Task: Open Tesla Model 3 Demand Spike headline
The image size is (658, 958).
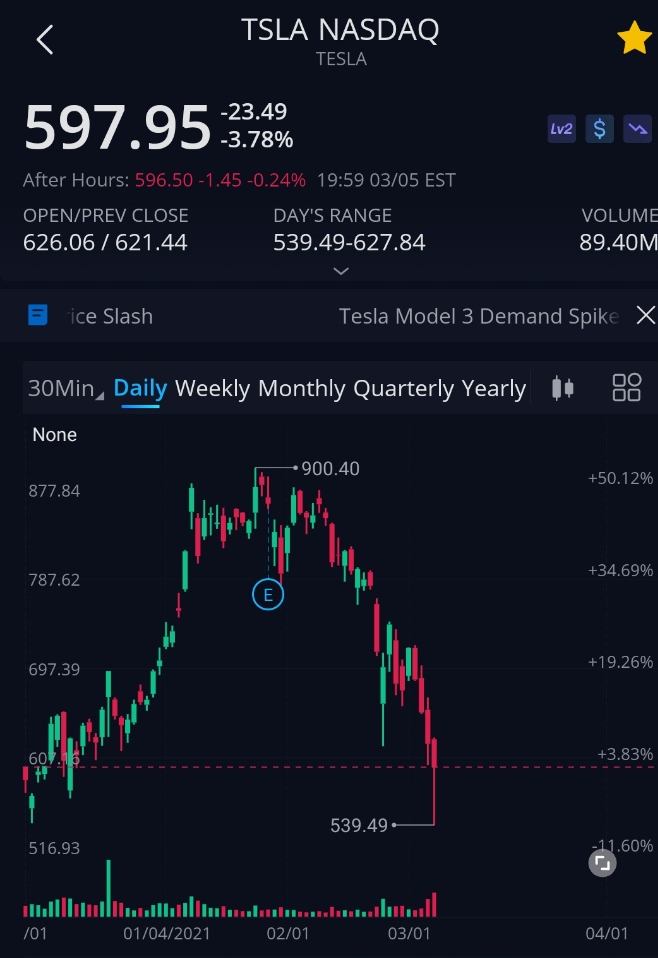Action: [479, 316]
